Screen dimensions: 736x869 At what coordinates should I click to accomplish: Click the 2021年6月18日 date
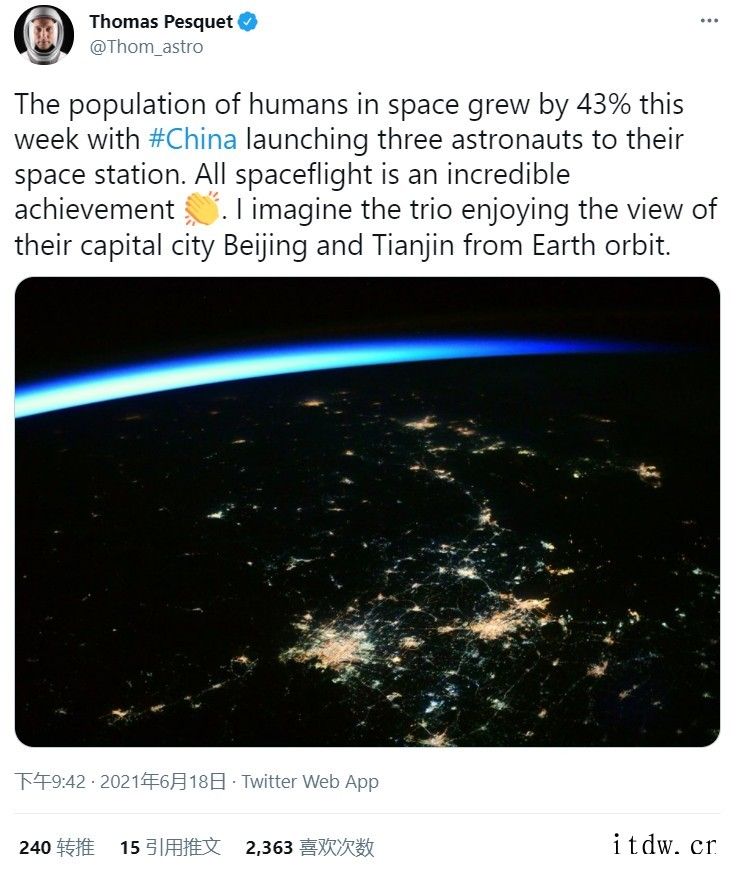(163, 781)
